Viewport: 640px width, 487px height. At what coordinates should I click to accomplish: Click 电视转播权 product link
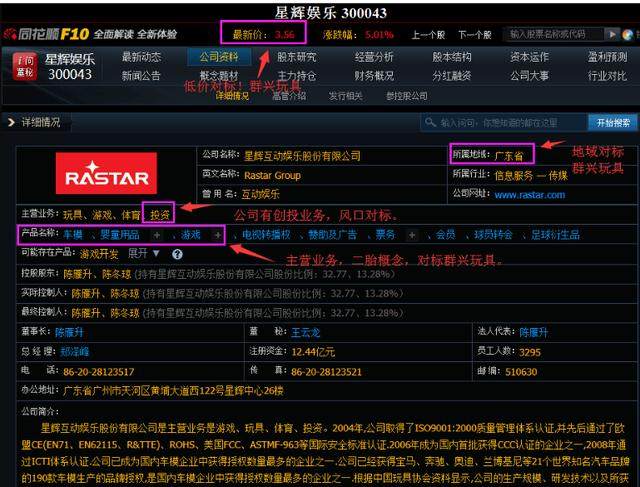pyautogui.click(x=266, y=235)
